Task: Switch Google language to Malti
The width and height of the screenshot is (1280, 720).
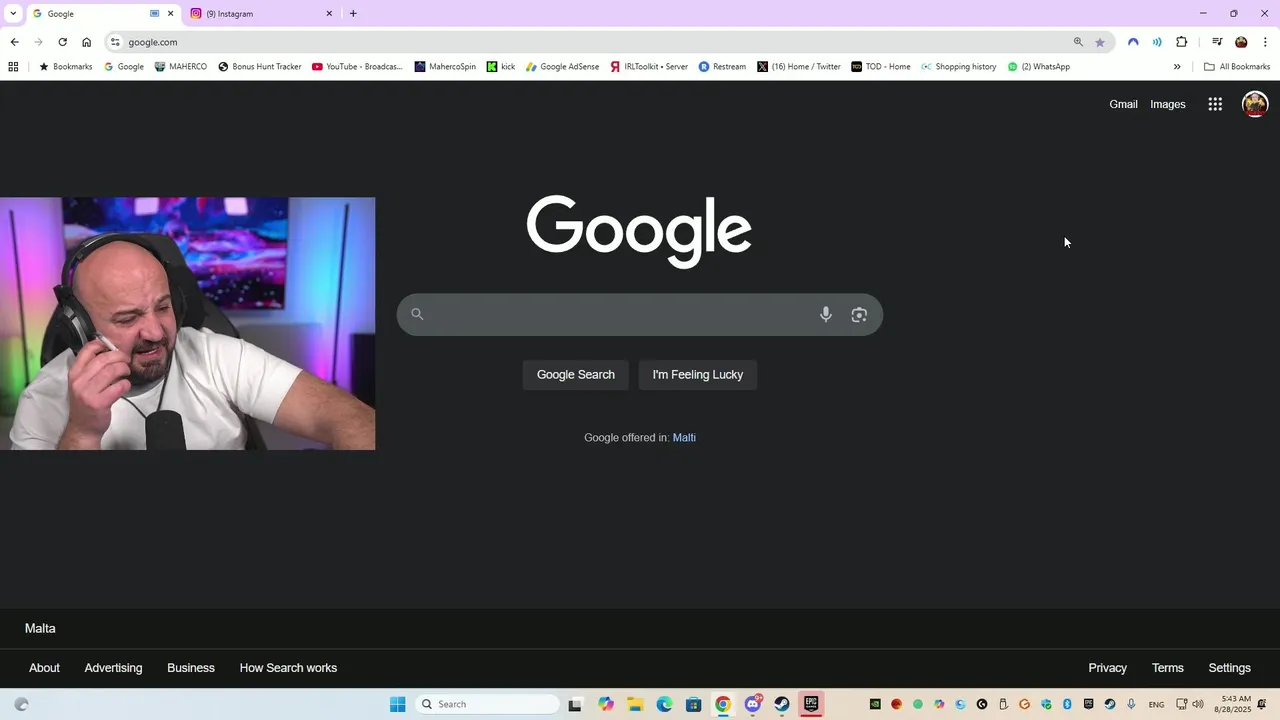Action: 684,438
